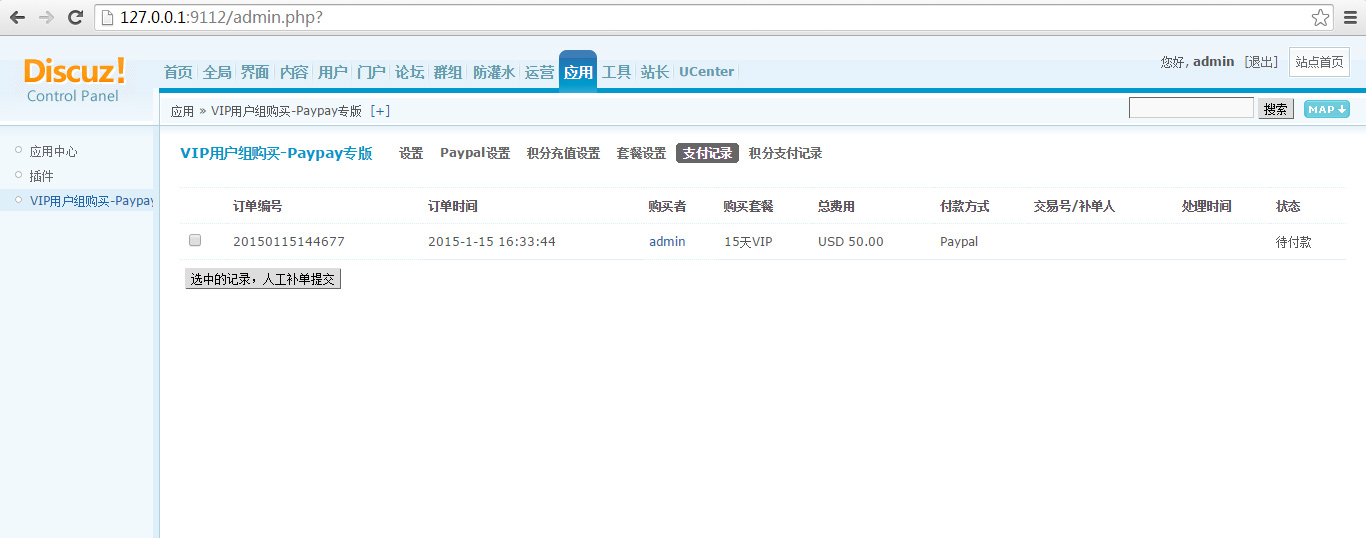
Task: Focus the admin search input box
Action: tap(1191, 108)
